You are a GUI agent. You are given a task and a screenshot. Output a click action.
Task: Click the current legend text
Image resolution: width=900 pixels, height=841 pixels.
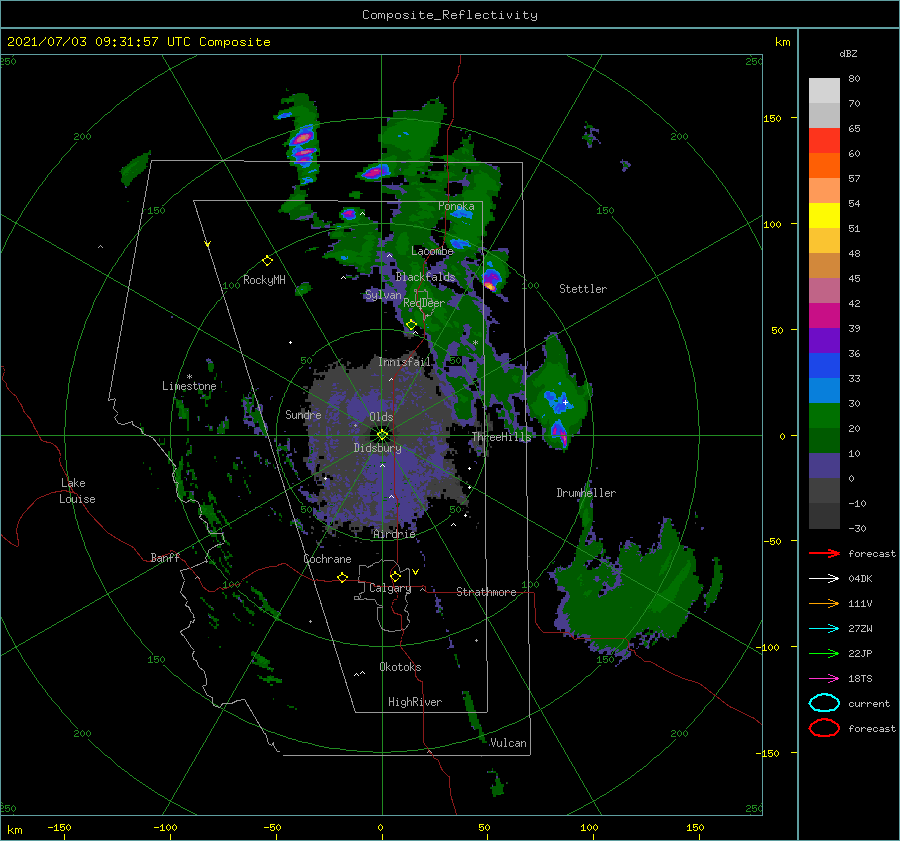[869, 703]
